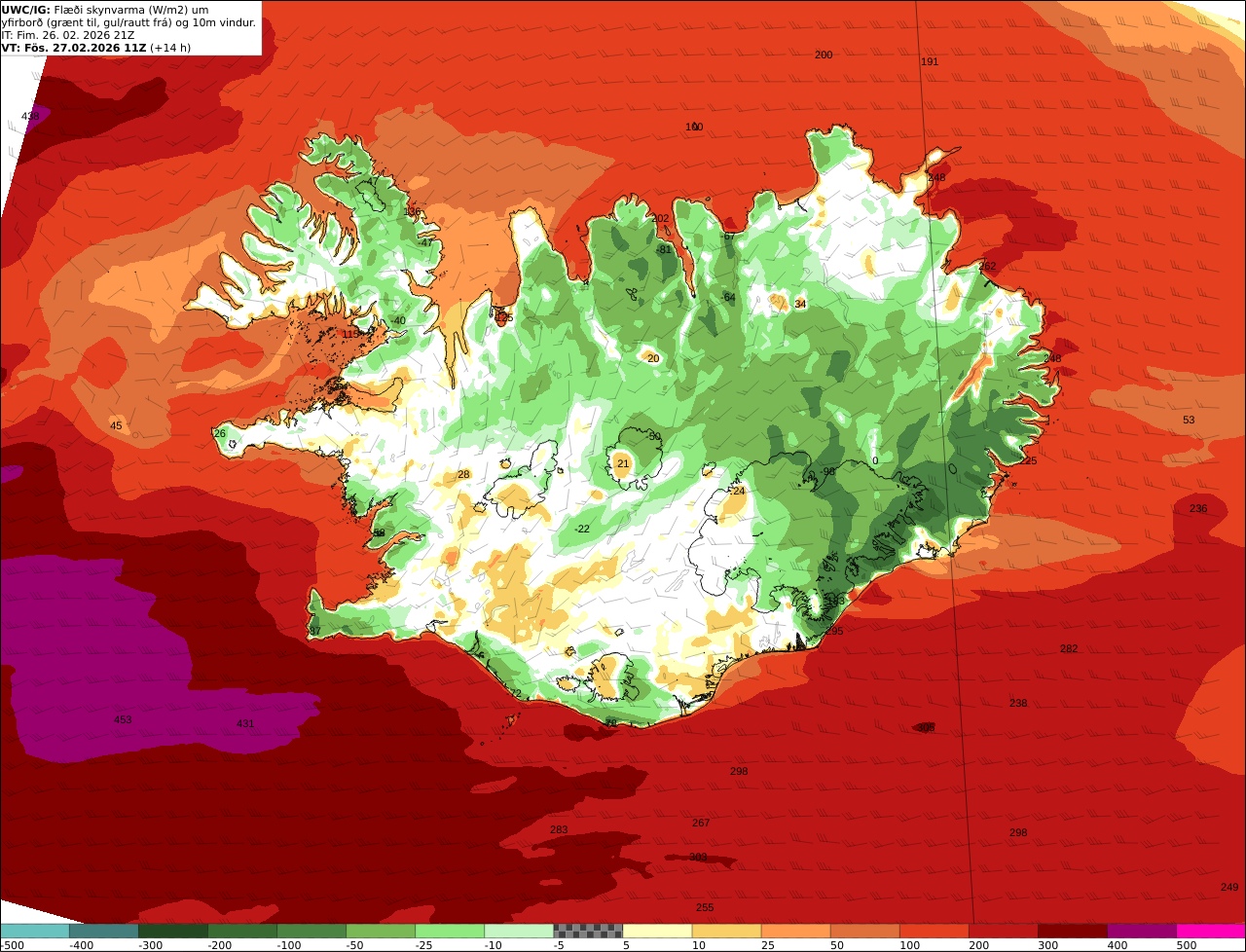Click the map value "267" south of Iceland
The height and width of the screenshot is (952, 1246).
click(x=701, y=824)
